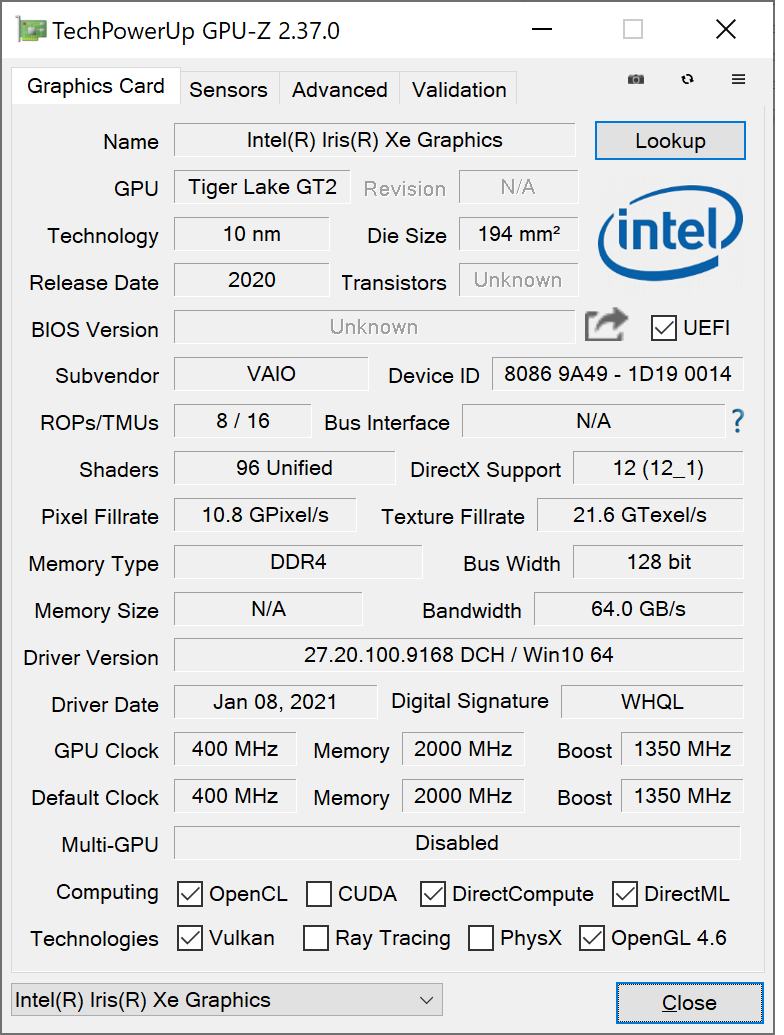The image size is (784, 1035).
Task: Click the refresh icon in the toolbar
Action: [x=687, y=79]
